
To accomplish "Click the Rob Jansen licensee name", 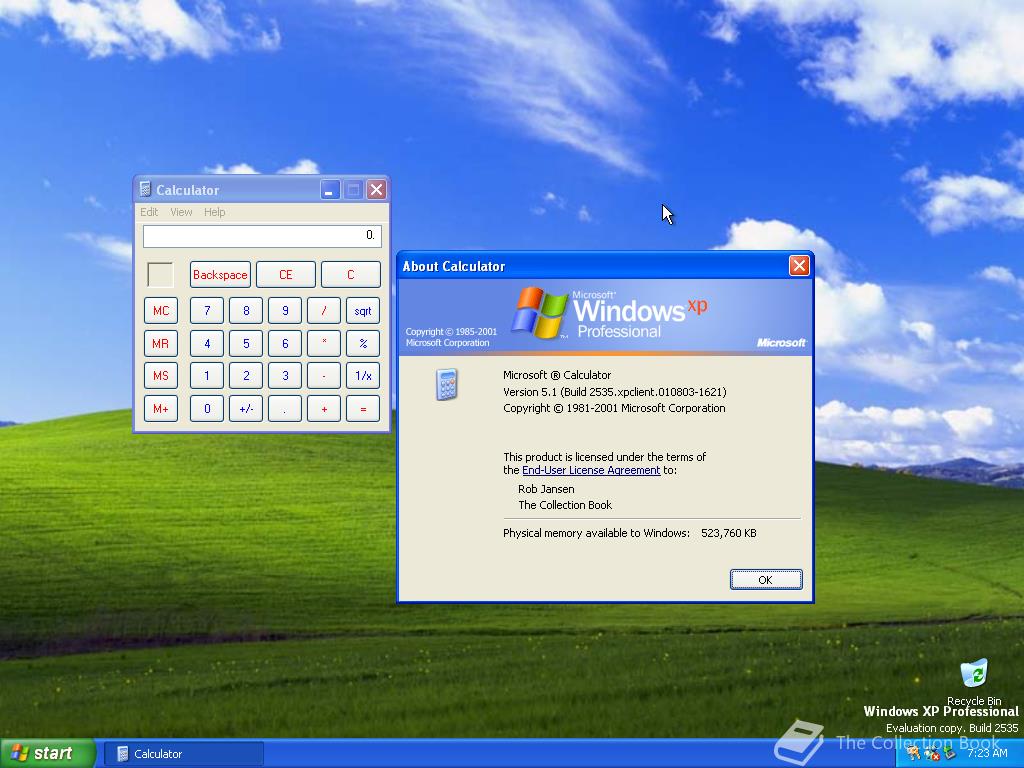I will (546, 489).
